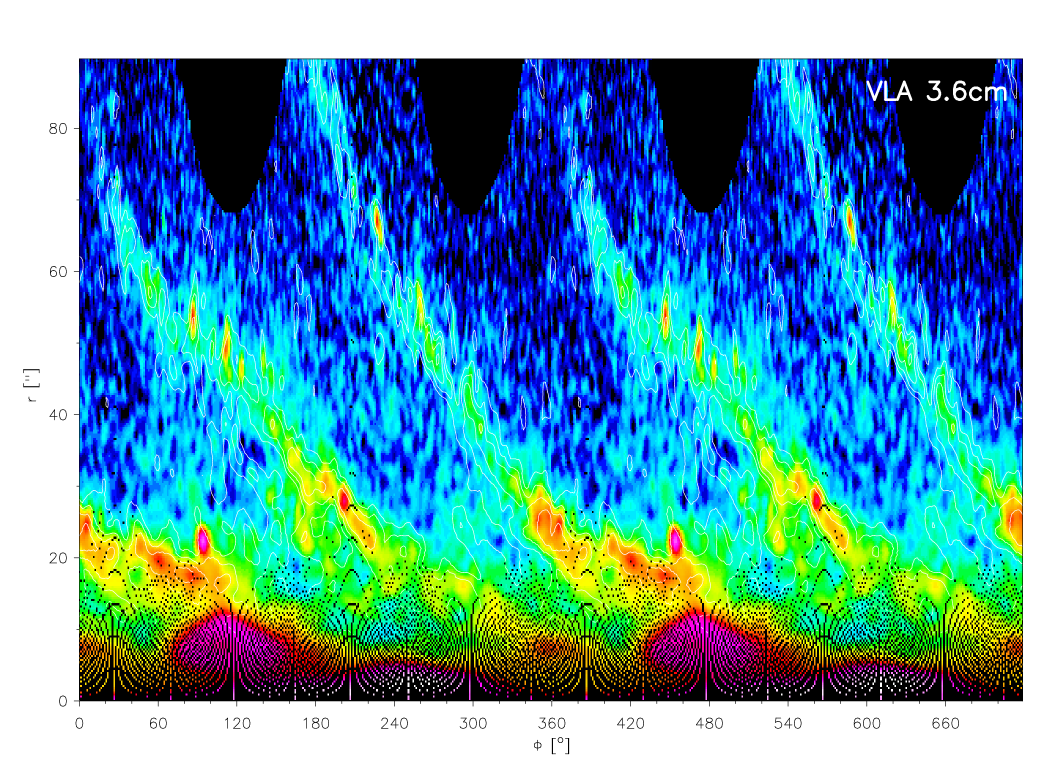Screen dimensions: 1050x779
Task: Select x-axis tick label 480
Action: point(709,723)
